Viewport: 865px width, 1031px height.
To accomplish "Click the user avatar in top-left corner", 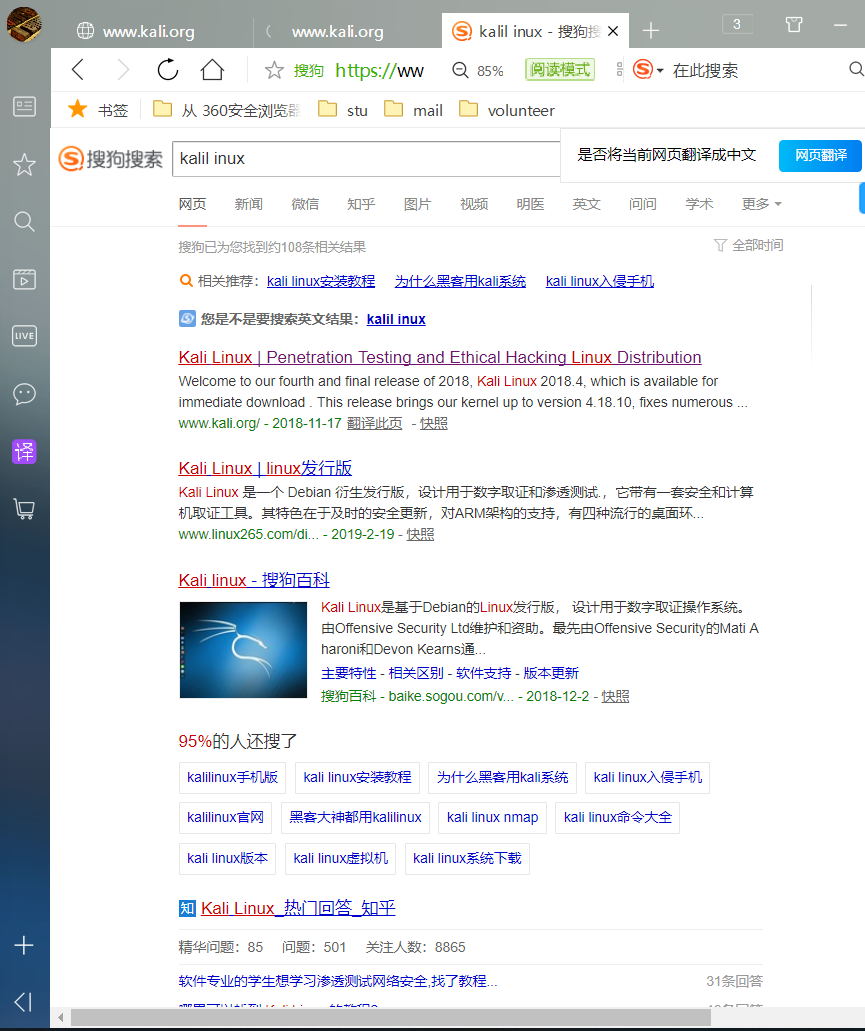I will 24,24.
